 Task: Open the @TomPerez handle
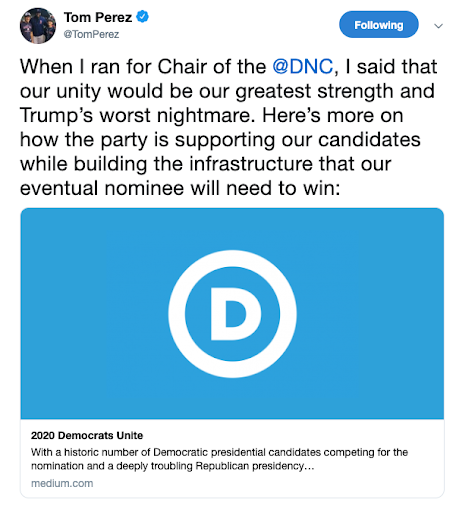[x=91, y=34]
